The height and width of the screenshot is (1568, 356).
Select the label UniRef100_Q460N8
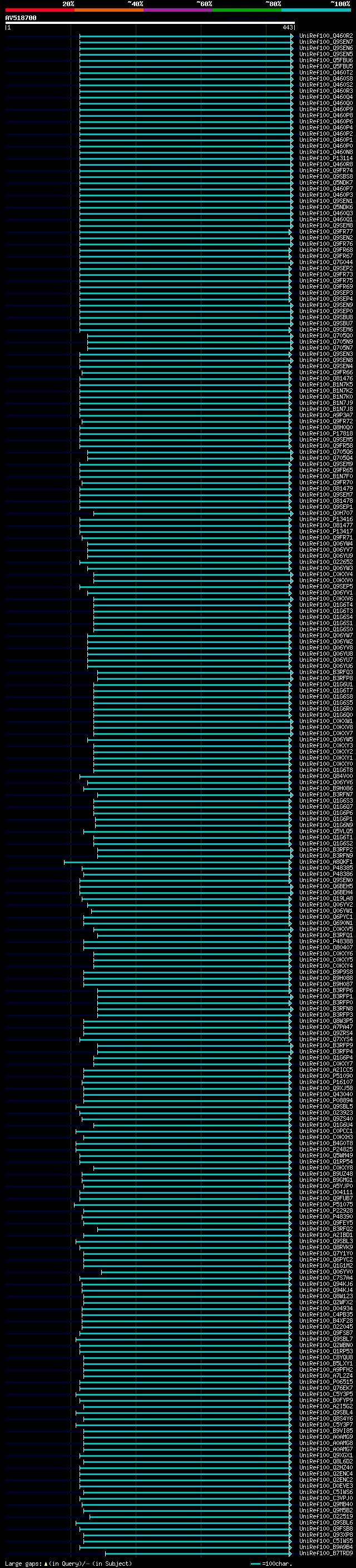pos(325,152)
